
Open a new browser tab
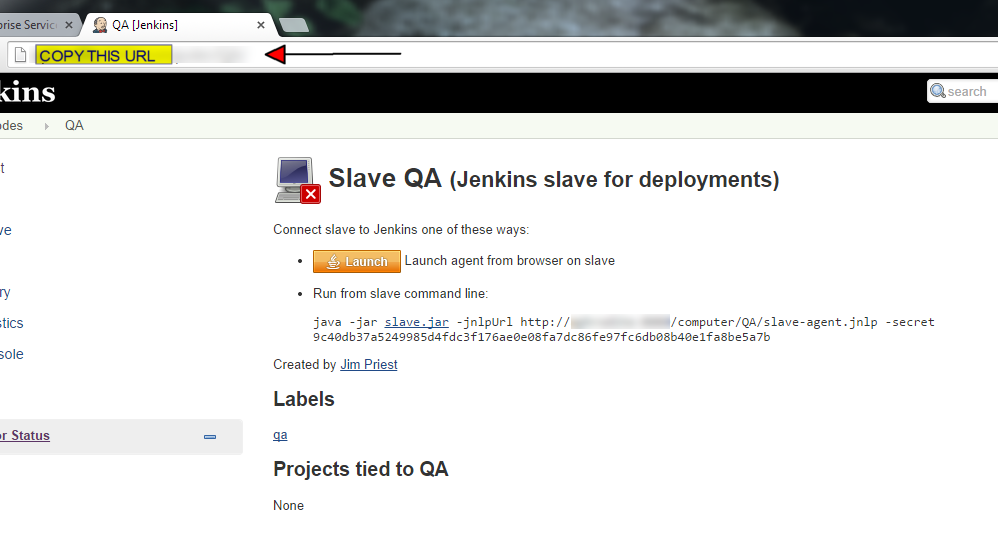click(x=293, y=25)
